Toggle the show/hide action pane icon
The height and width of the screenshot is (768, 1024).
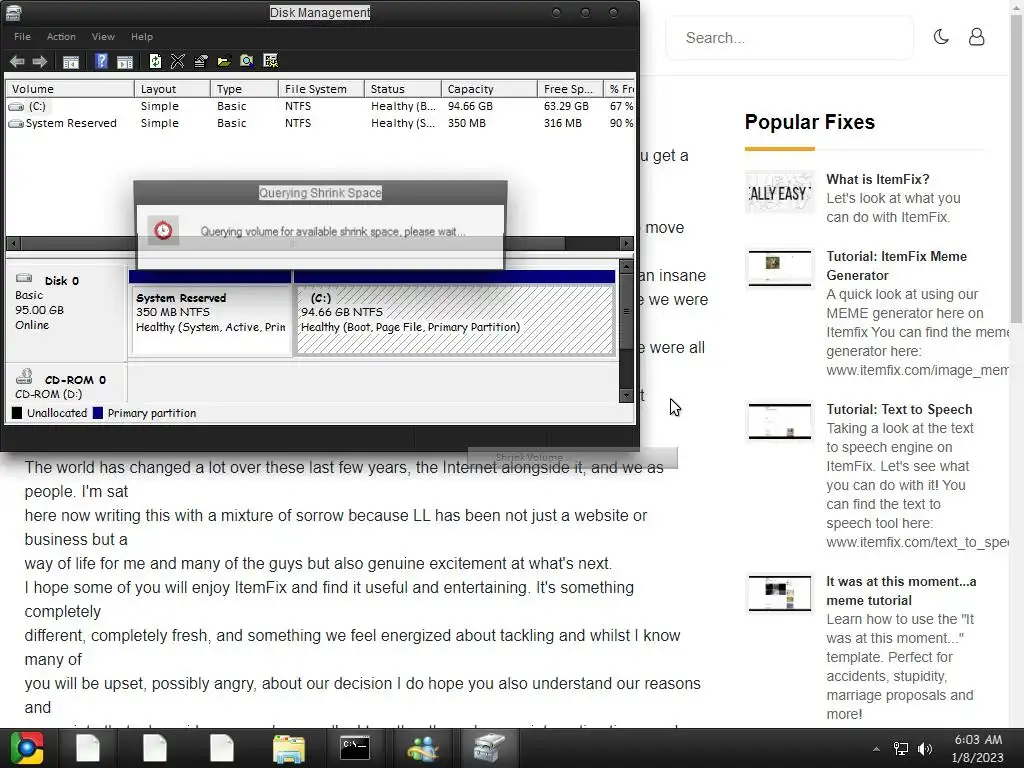click(125, 62)
